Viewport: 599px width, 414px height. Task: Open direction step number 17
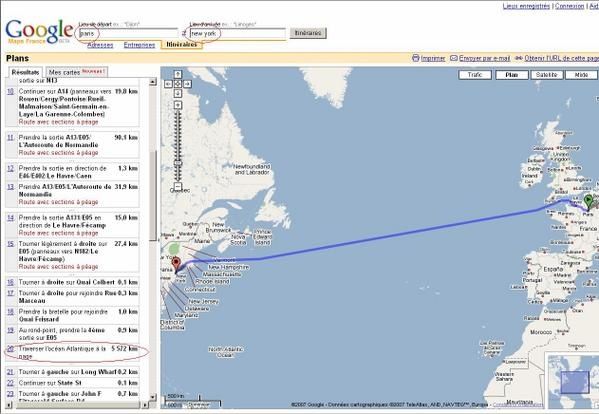pyautogui.click(x=10, y=293)
